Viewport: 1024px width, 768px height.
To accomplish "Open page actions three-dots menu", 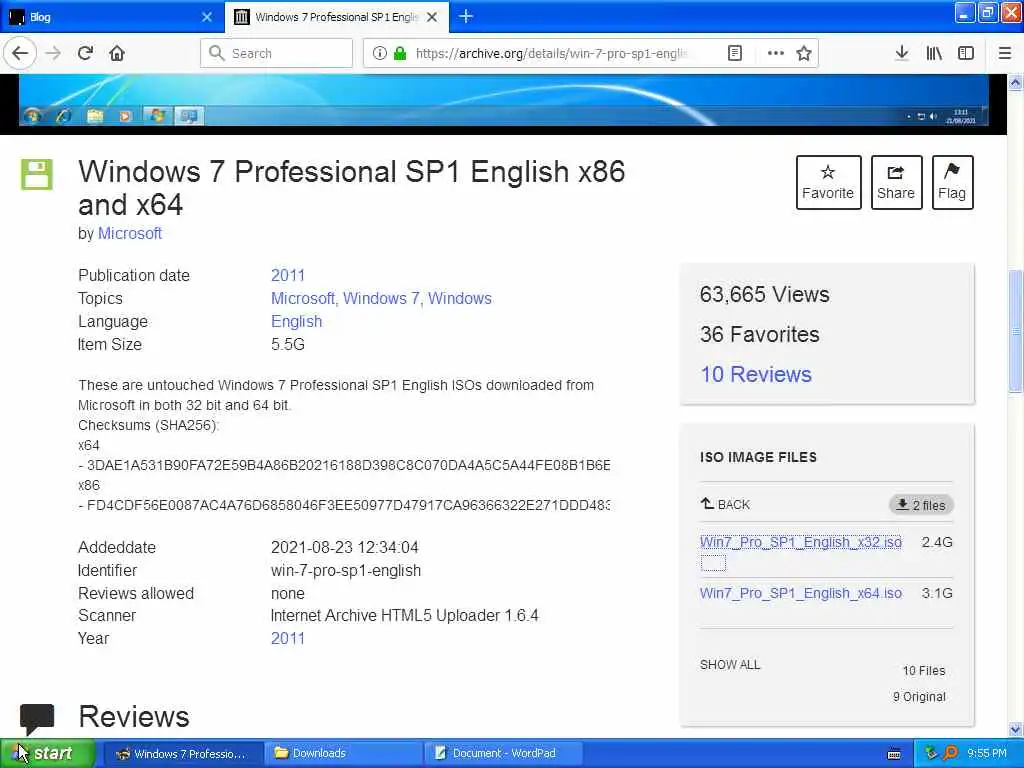I will (x=775, y=53).
